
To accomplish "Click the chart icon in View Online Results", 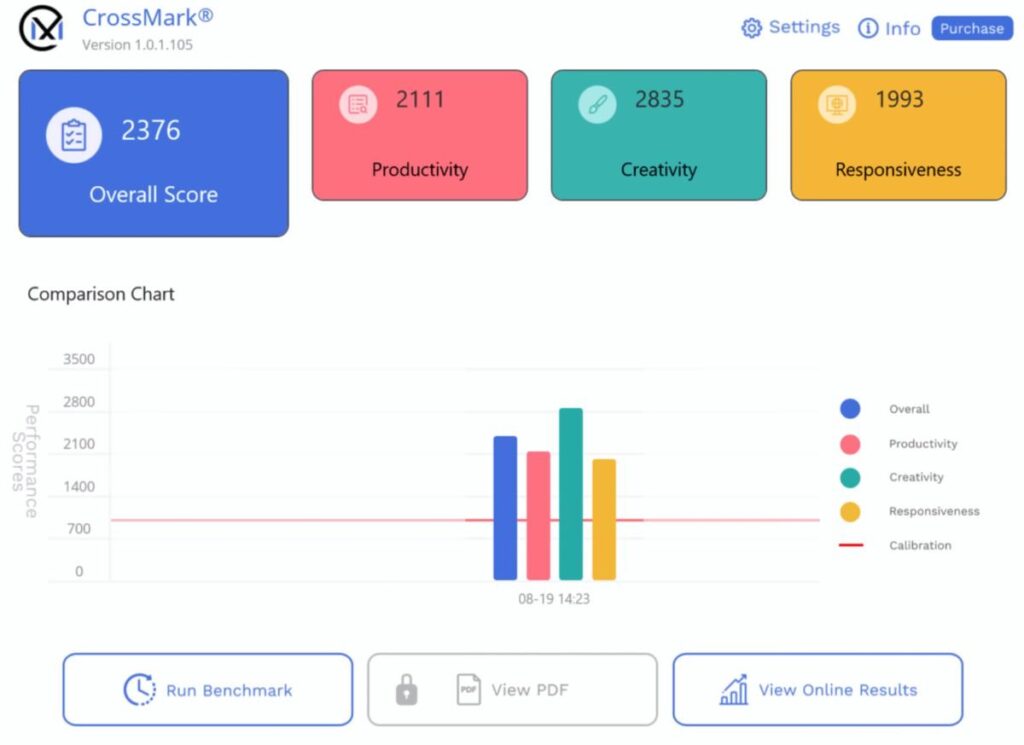I will point(734,689).
